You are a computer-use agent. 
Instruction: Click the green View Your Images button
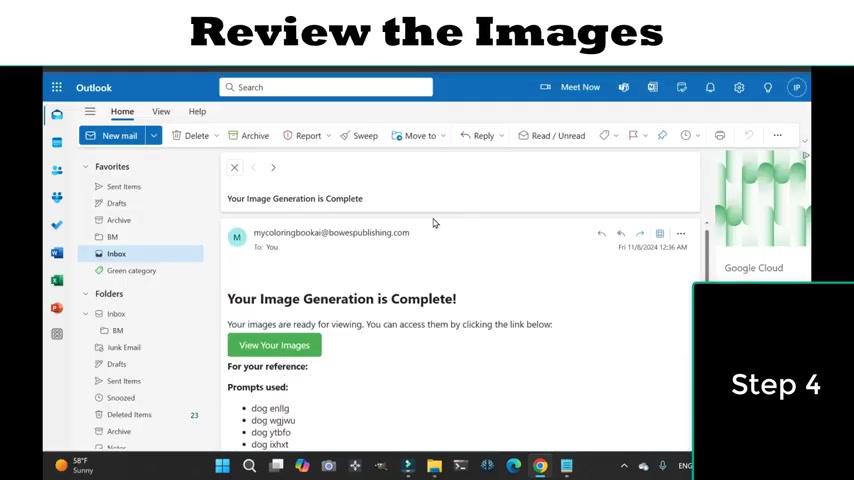[x=274, y=345]
